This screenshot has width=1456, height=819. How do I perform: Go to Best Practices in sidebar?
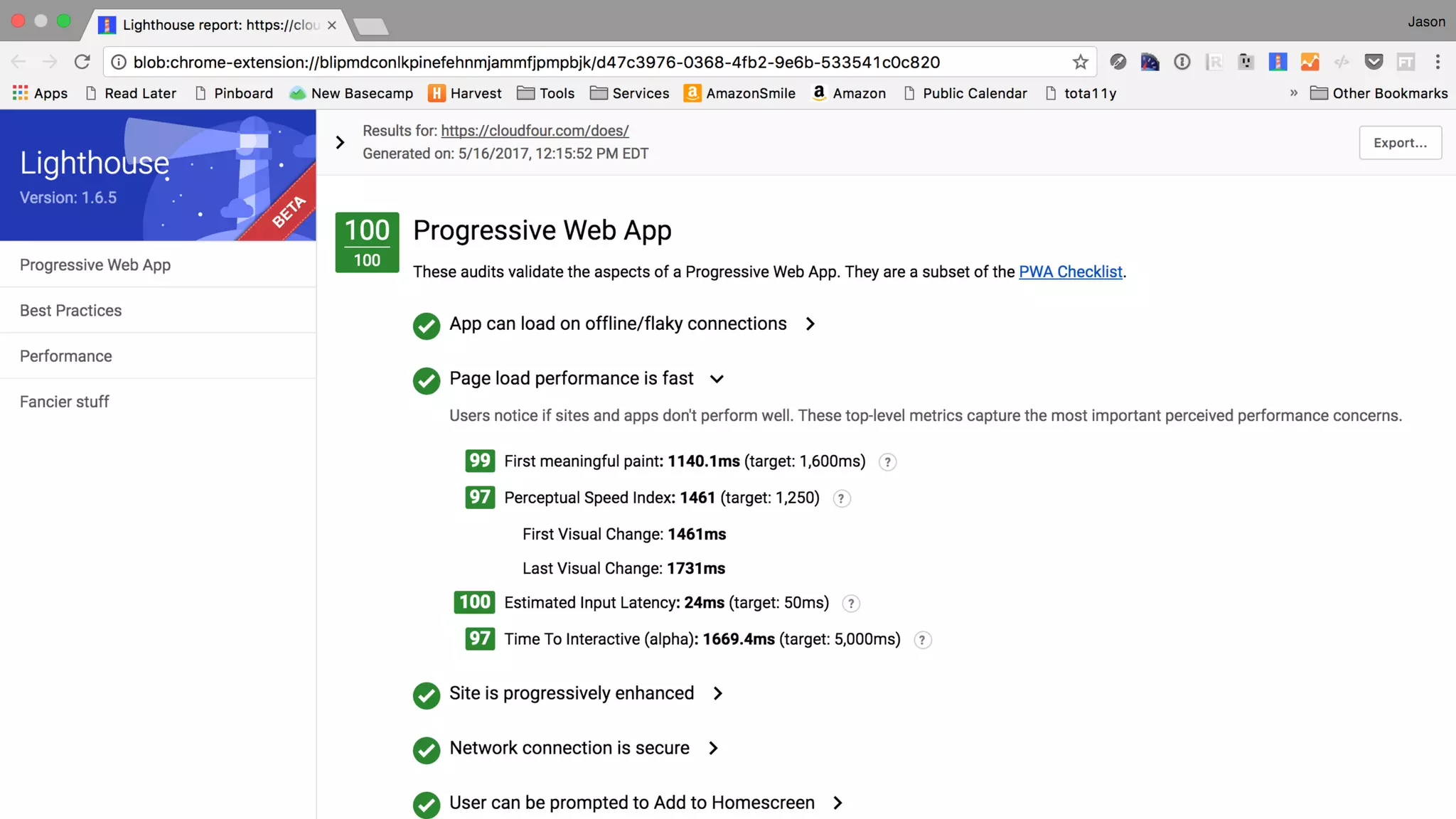70,311
